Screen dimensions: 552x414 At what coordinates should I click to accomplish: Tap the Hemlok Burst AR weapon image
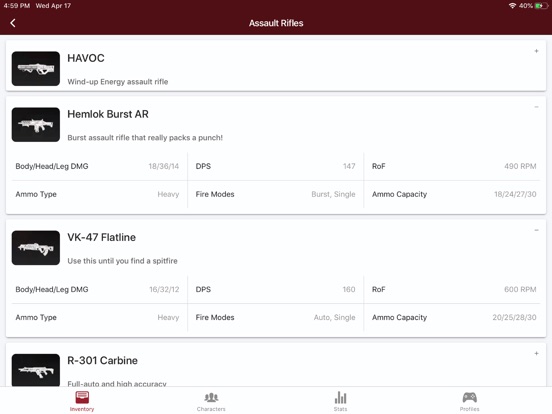click(36, 125)
